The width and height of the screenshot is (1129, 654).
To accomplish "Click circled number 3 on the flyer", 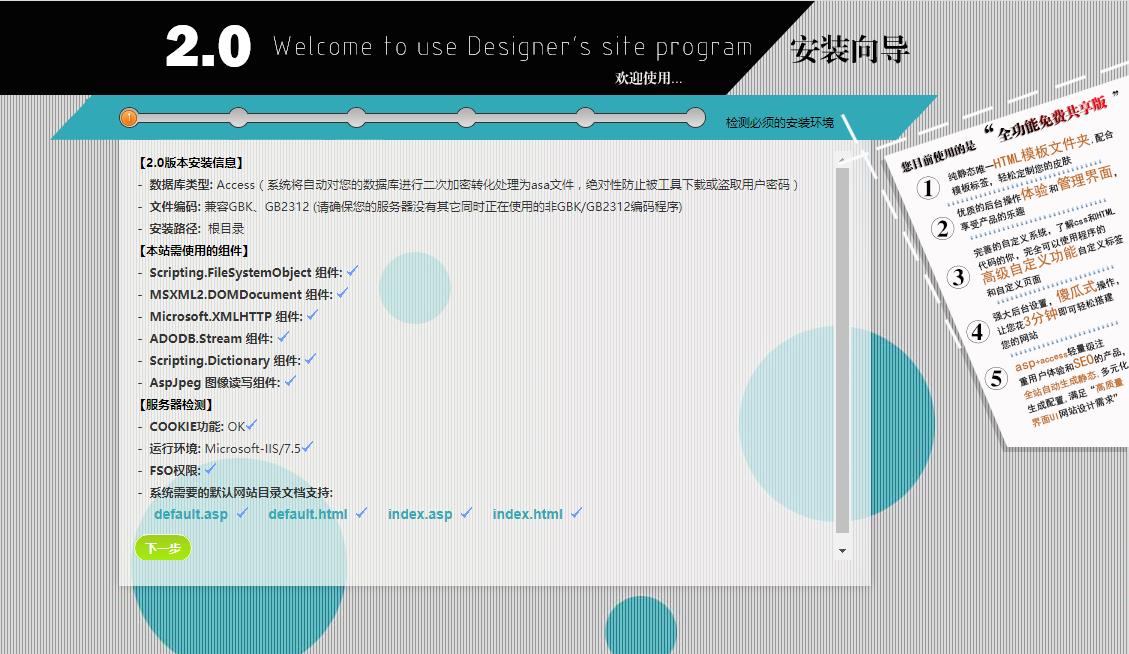I will point(958,277).
